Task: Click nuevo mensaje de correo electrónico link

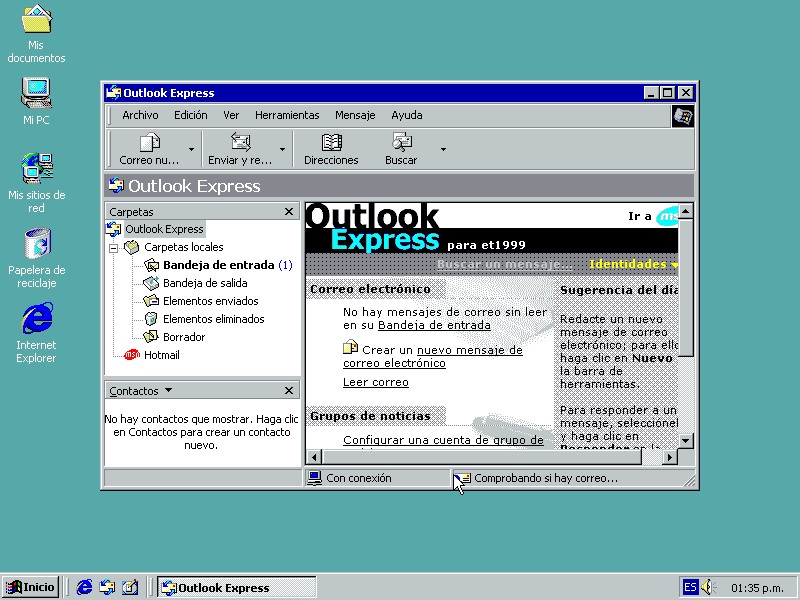Action: coord(433,357)
